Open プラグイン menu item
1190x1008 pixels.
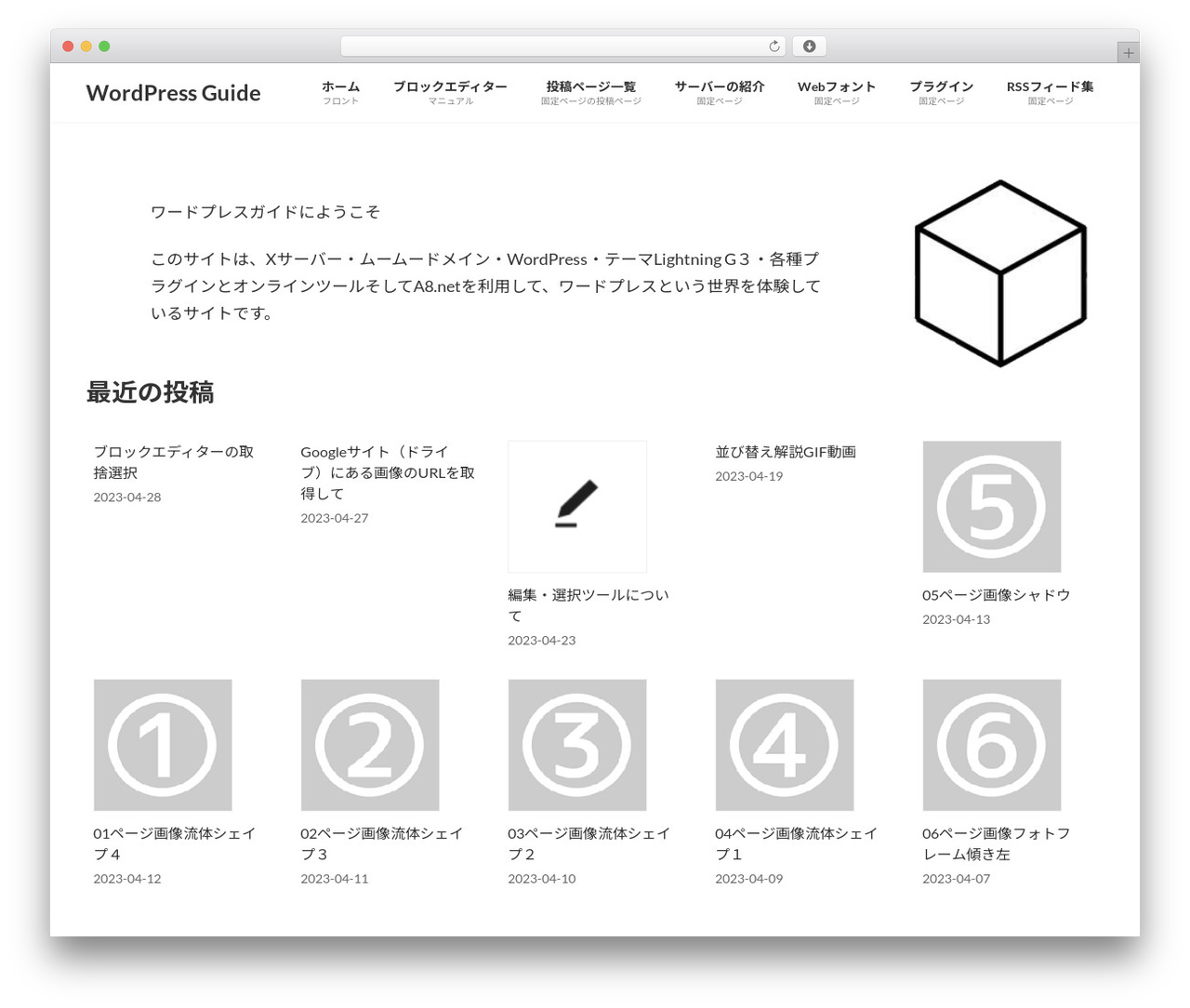click(x=942, y=92)
